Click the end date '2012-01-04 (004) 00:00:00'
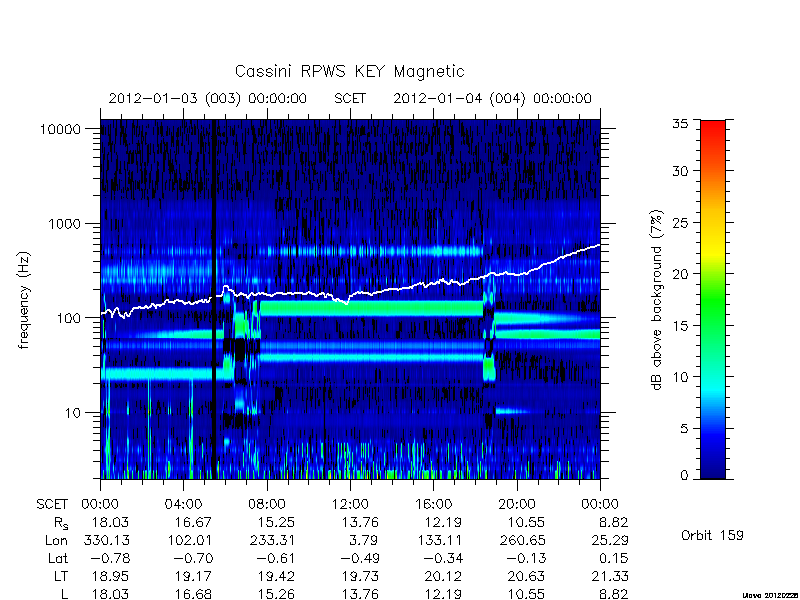 (492, 98)
